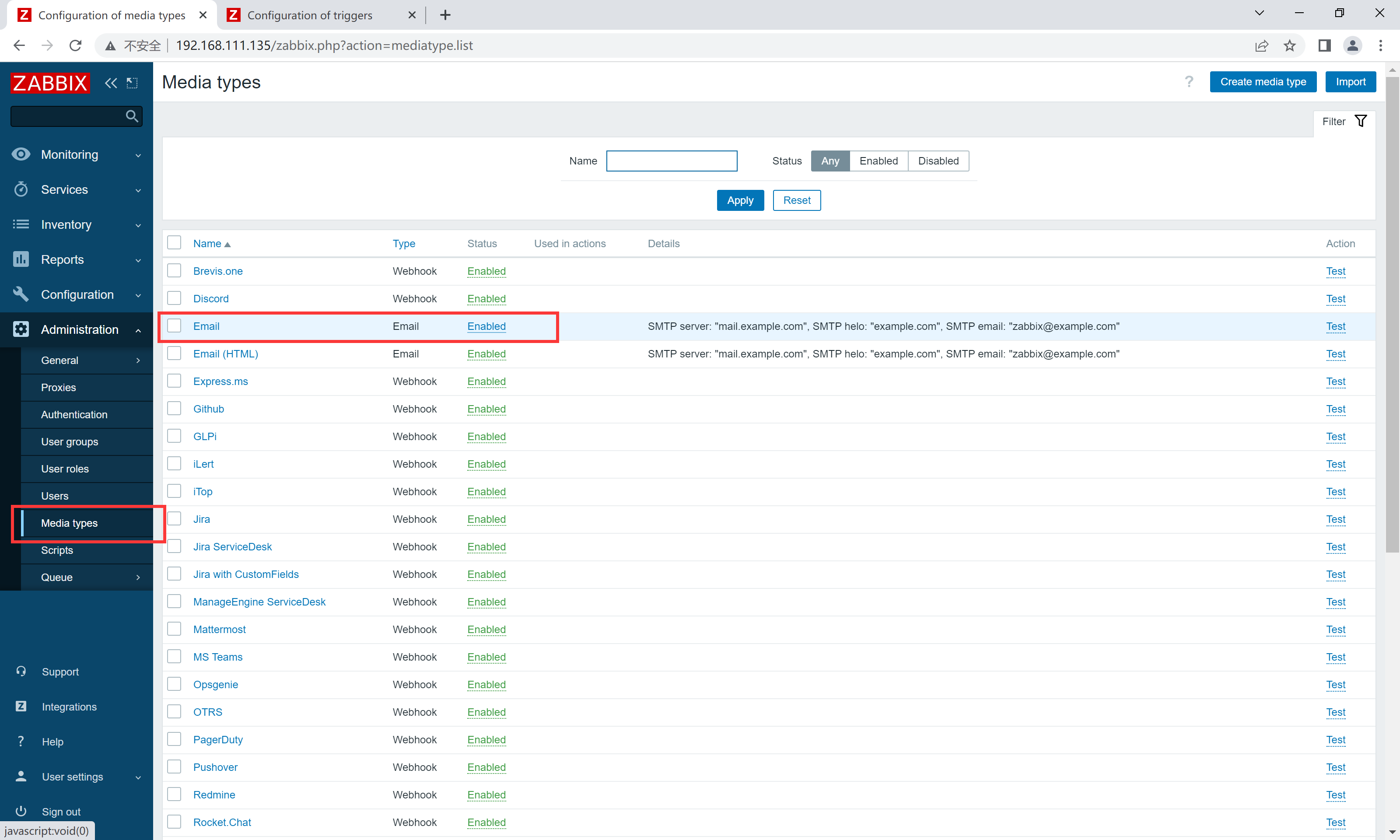Sort the table by Name column header
The height and width of the screenshot is (840, 1400).
[x=212, y=243]
